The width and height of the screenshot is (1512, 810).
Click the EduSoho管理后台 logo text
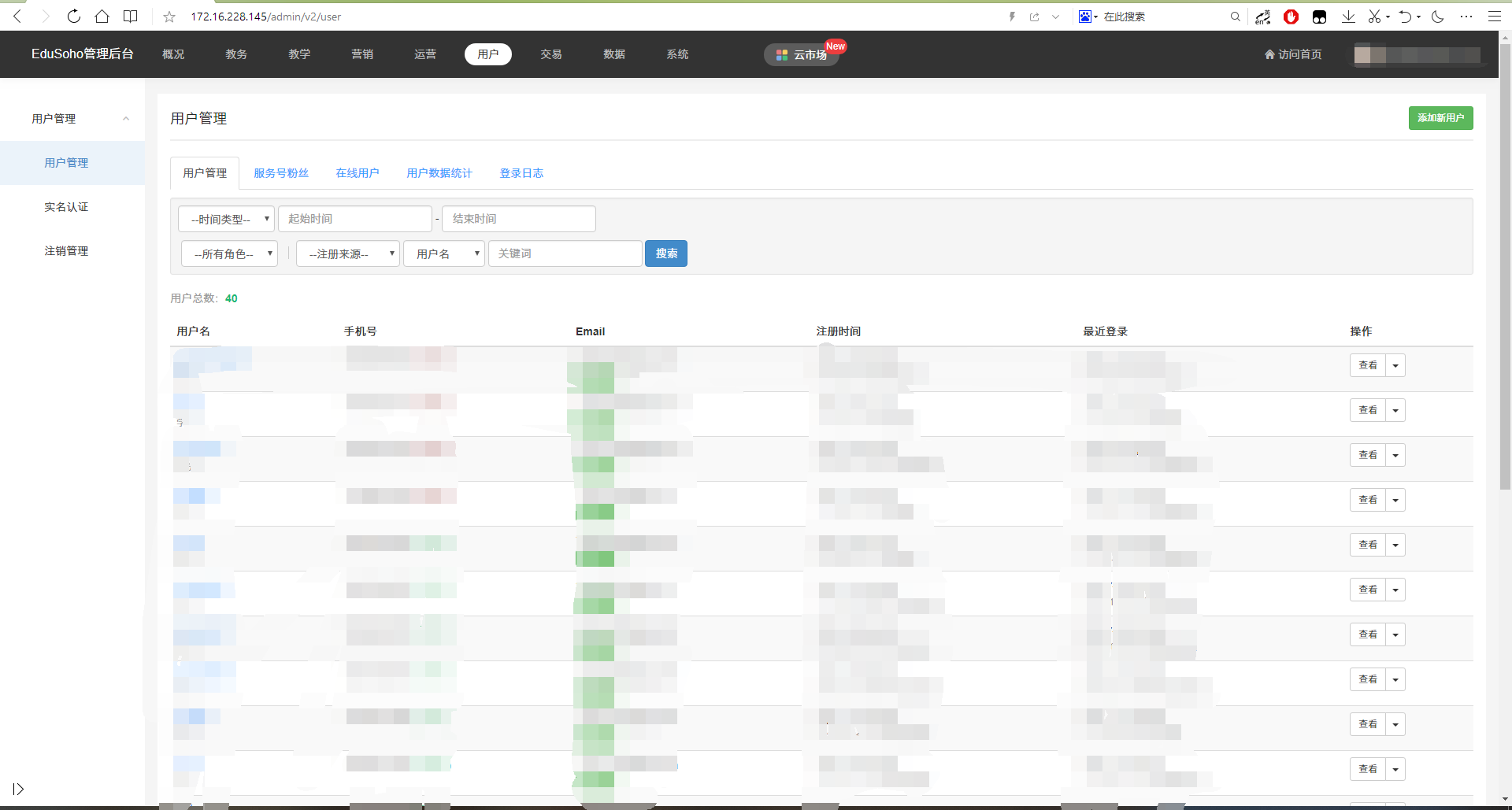pos(83,54)
